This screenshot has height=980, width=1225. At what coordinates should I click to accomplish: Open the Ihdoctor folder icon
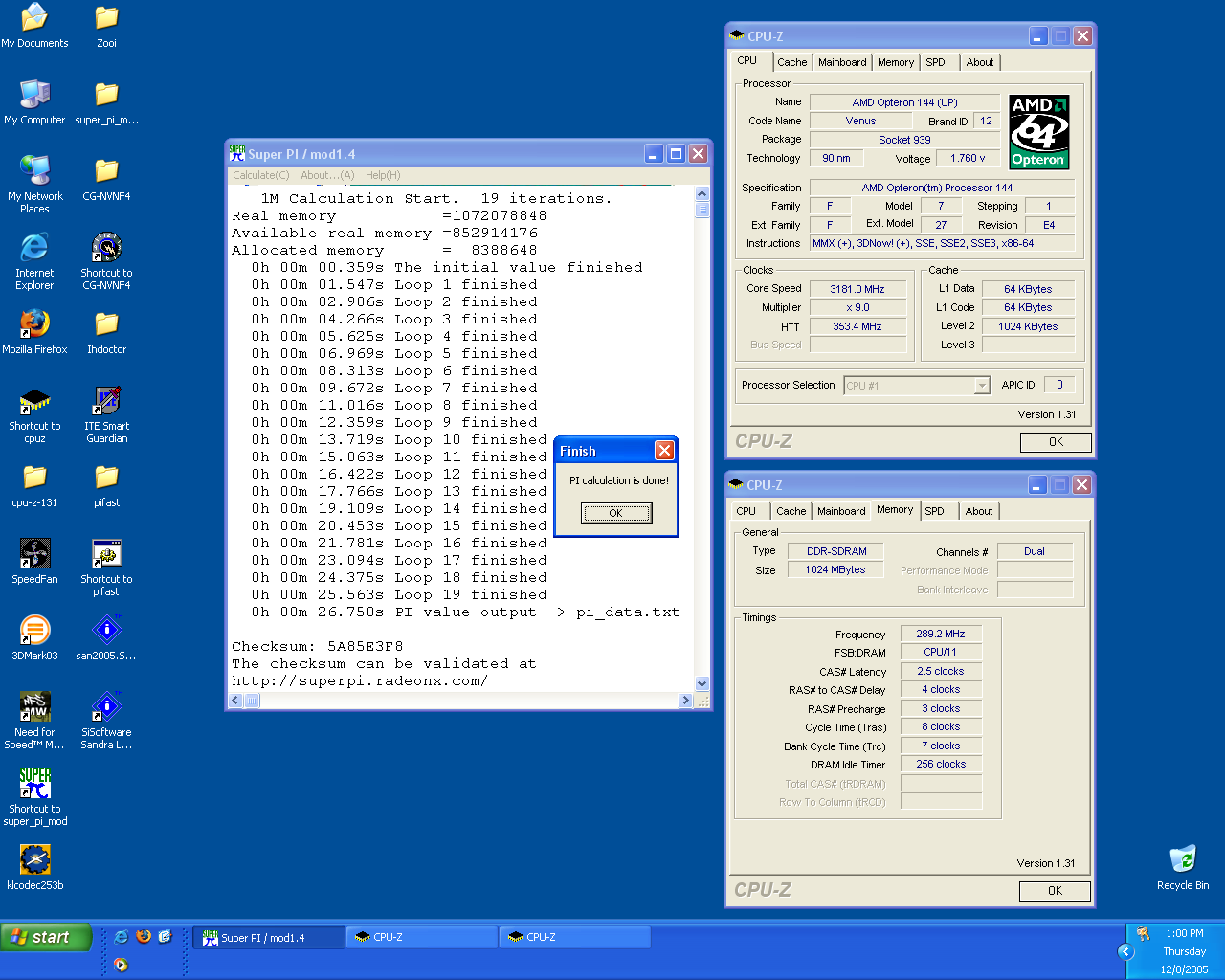[106, 331]
